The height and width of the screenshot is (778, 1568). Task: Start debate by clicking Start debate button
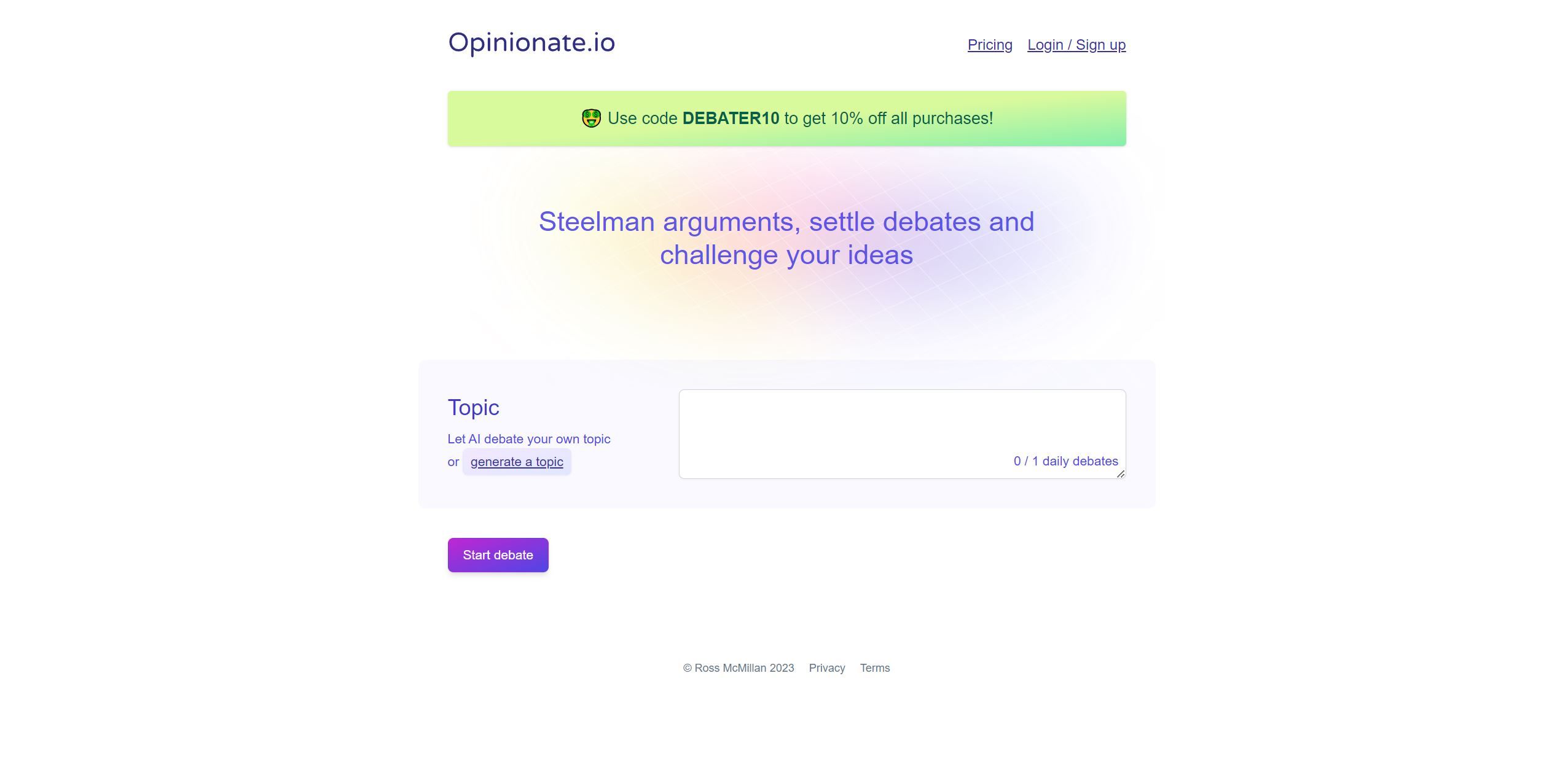[x=497, y=554]
